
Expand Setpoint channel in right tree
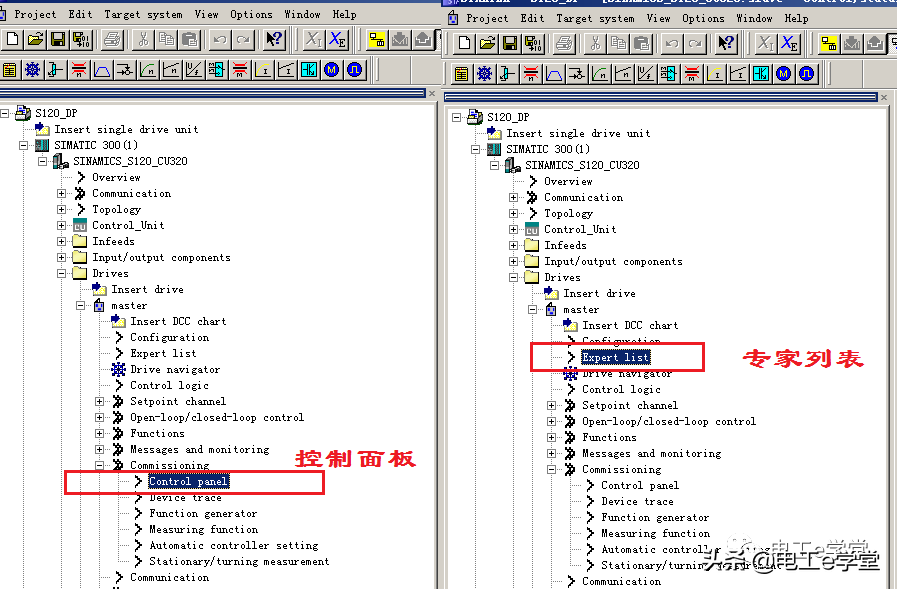552,405
